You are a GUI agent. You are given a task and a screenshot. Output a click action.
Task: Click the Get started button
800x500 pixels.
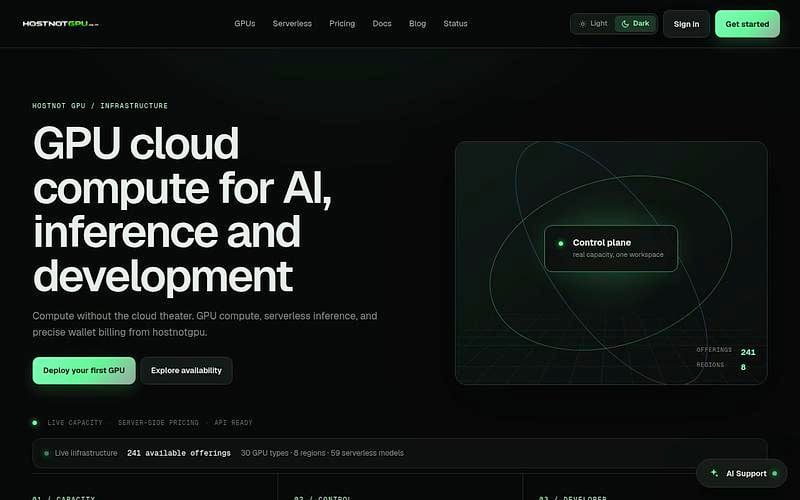(747, 24)
